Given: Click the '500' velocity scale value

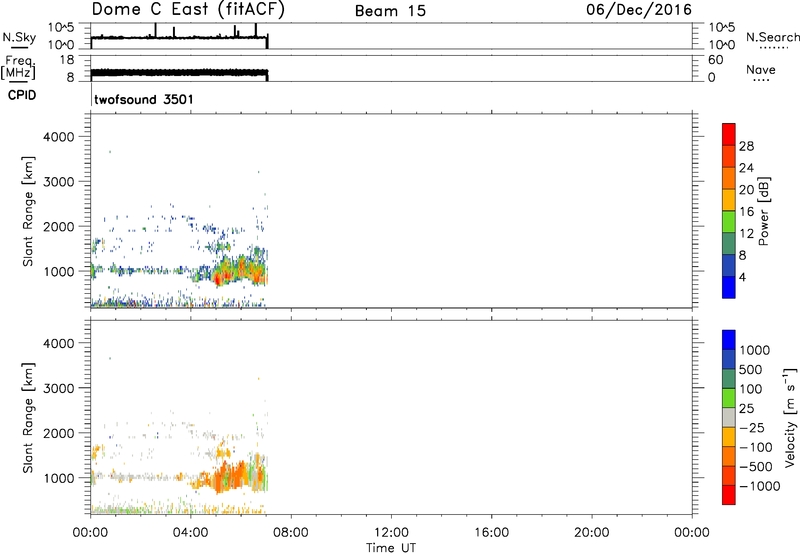Looking at the screenshot, I should [x=751, y=370].
